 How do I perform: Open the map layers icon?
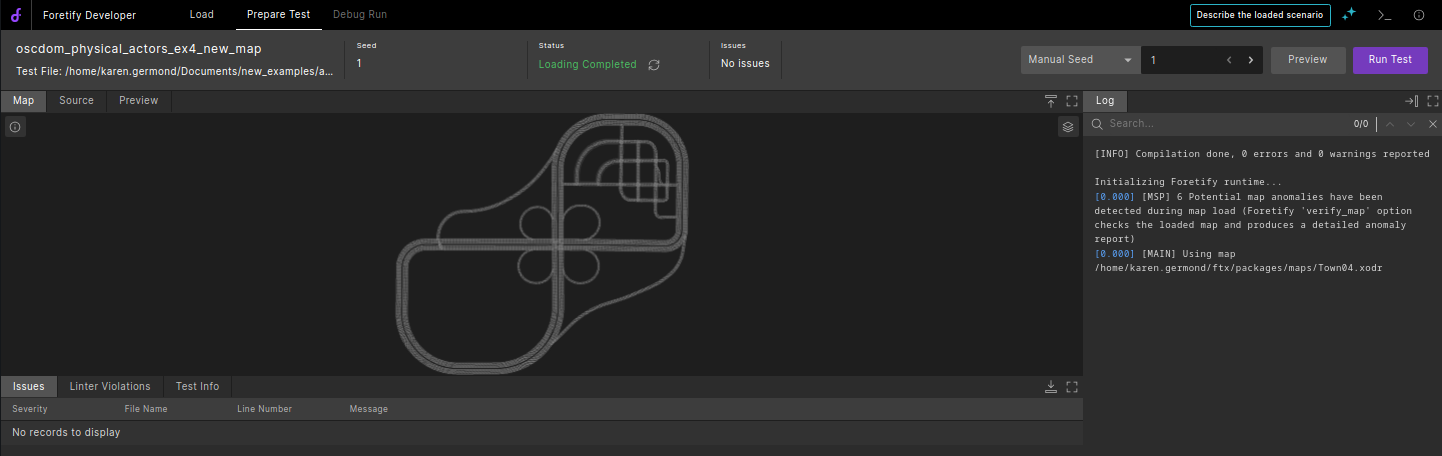click(x=1068, y=127)
